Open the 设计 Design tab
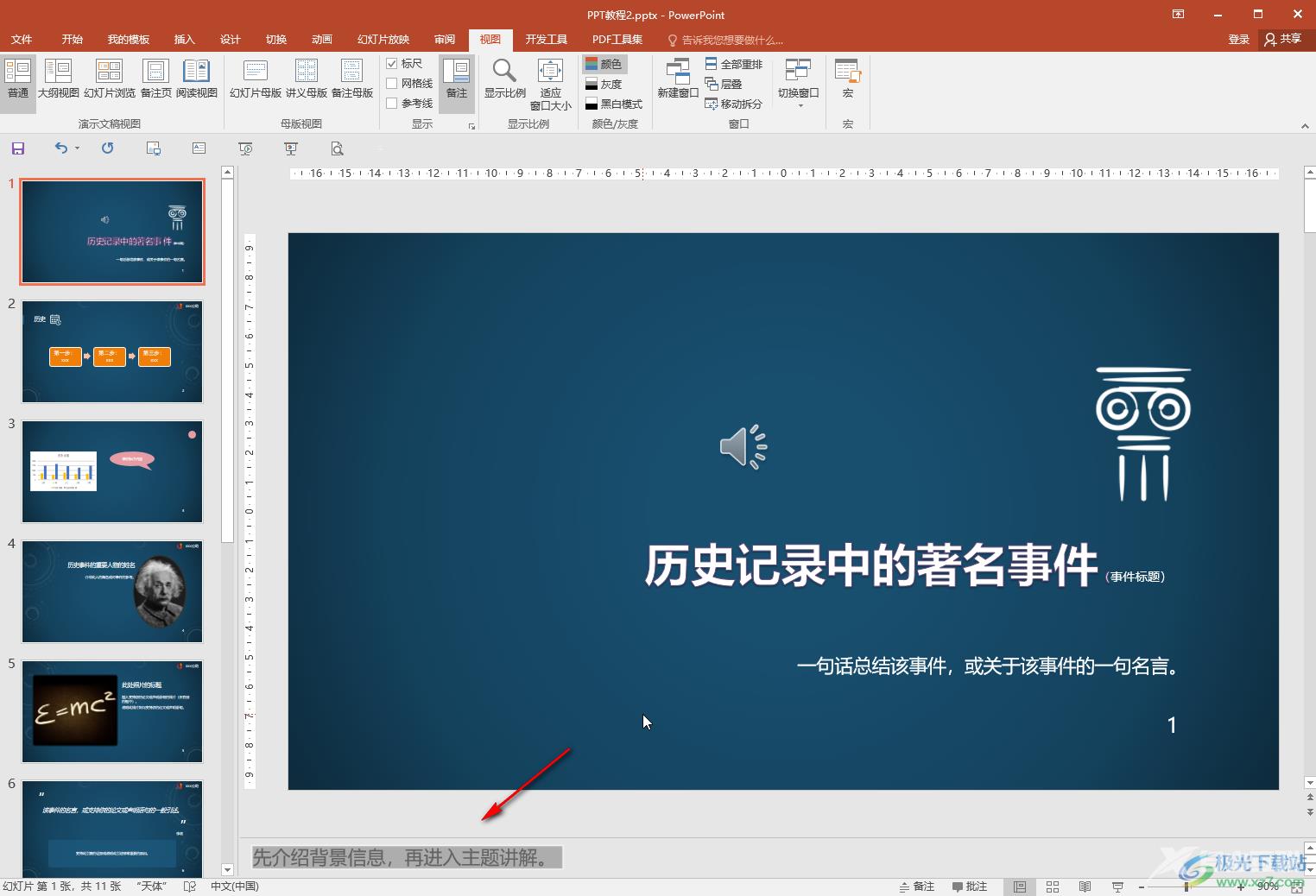1316x896 pixels. coord(231,40)
